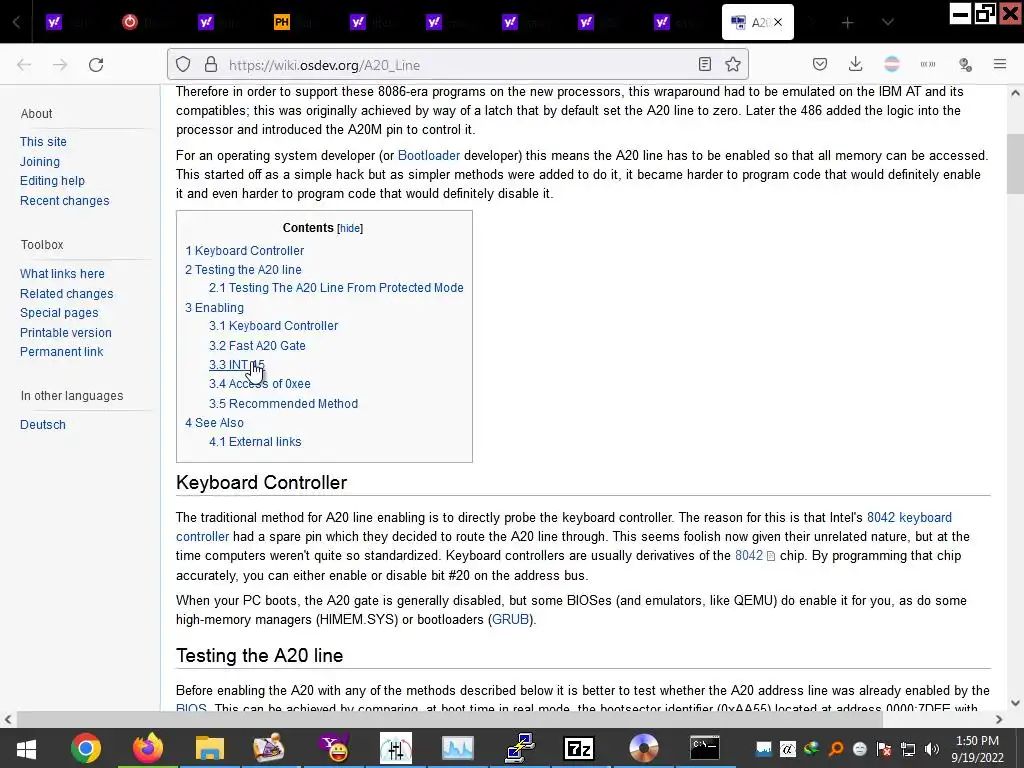
Task: Go to subsection 4.1 External links
Action: [x=255, y=442]
